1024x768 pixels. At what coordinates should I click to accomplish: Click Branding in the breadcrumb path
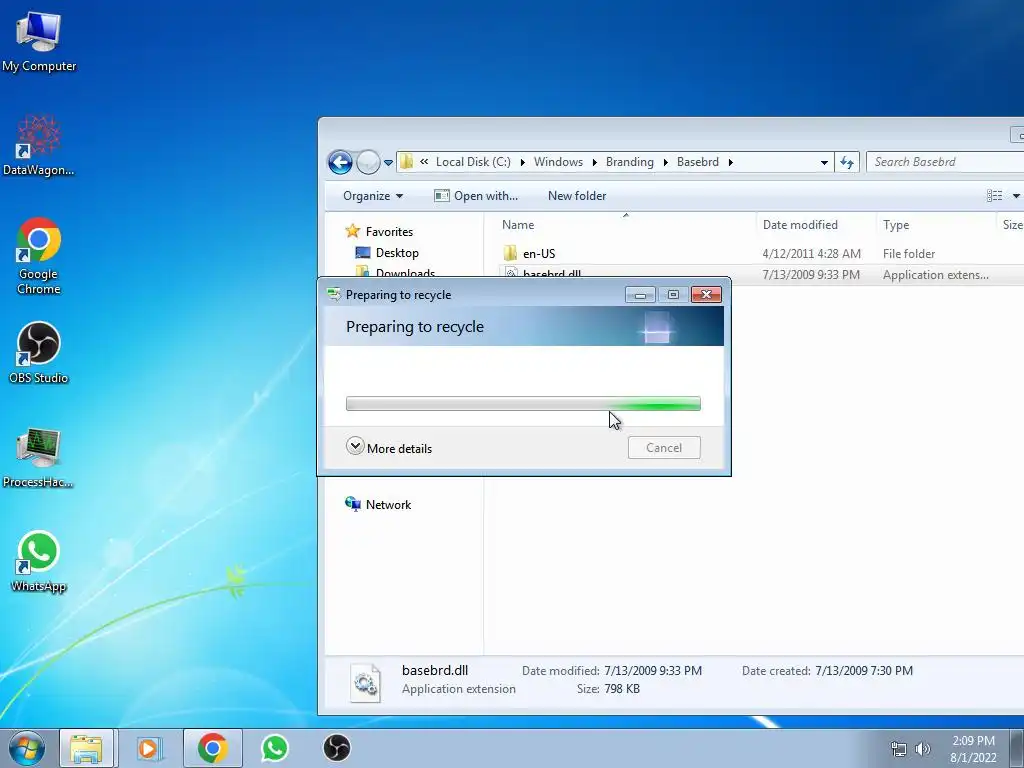[630, 162]
